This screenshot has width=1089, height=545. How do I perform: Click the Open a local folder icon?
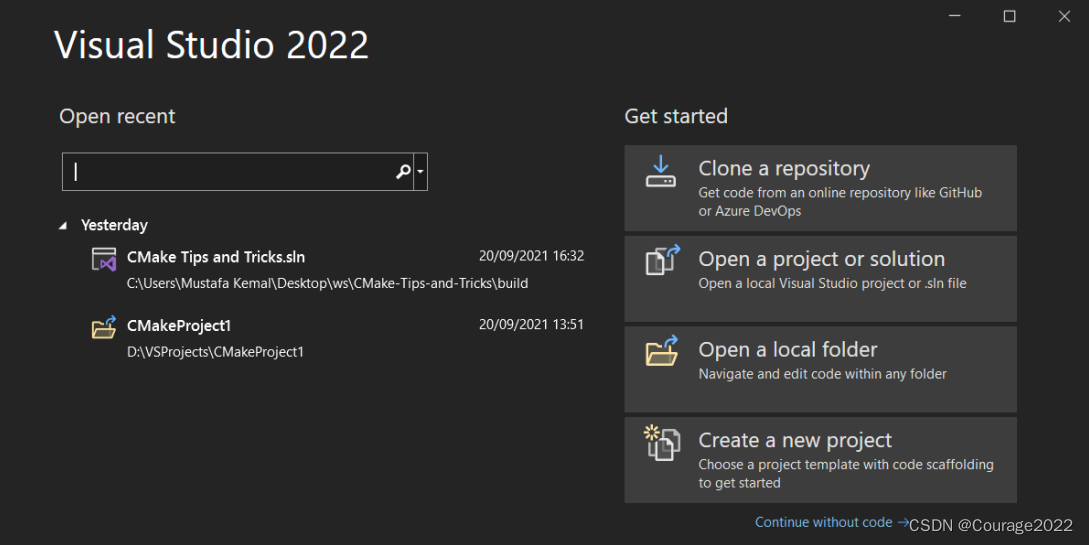coord(663,351)
